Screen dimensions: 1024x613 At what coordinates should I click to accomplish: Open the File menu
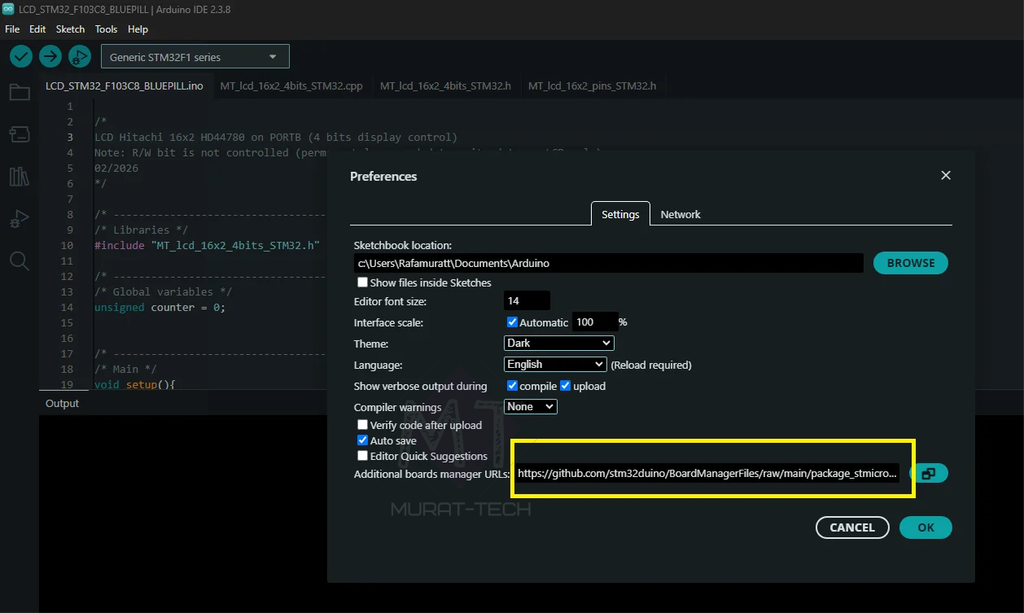[12, 29]
